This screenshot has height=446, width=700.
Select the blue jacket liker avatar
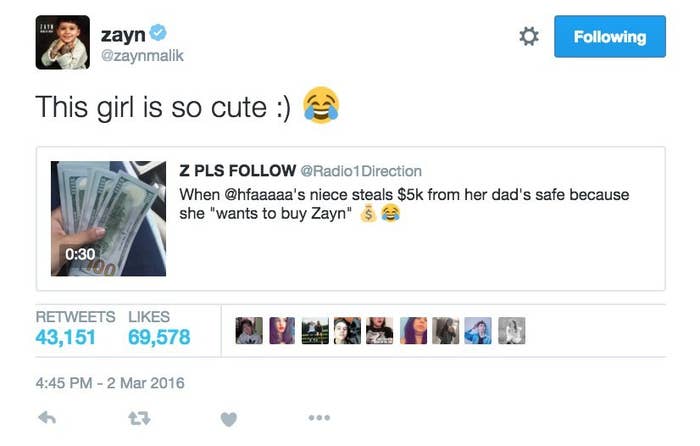point(478,330)
